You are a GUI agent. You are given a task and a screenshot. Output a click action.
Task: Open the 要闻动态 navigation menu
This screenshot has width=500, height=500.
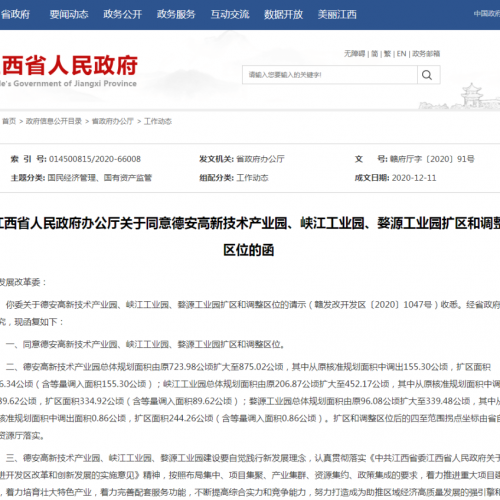point(69,14)
